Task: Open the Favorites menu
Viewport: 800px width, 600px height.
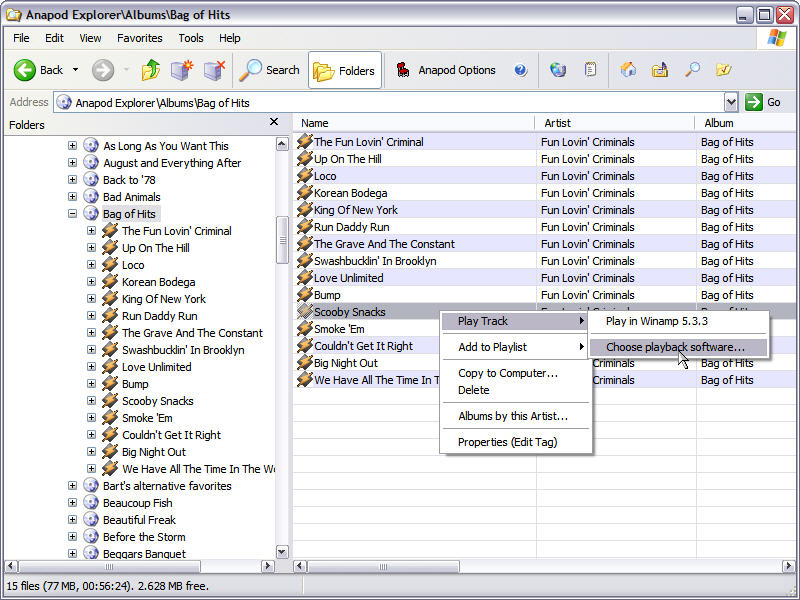Action: [139, 38]
